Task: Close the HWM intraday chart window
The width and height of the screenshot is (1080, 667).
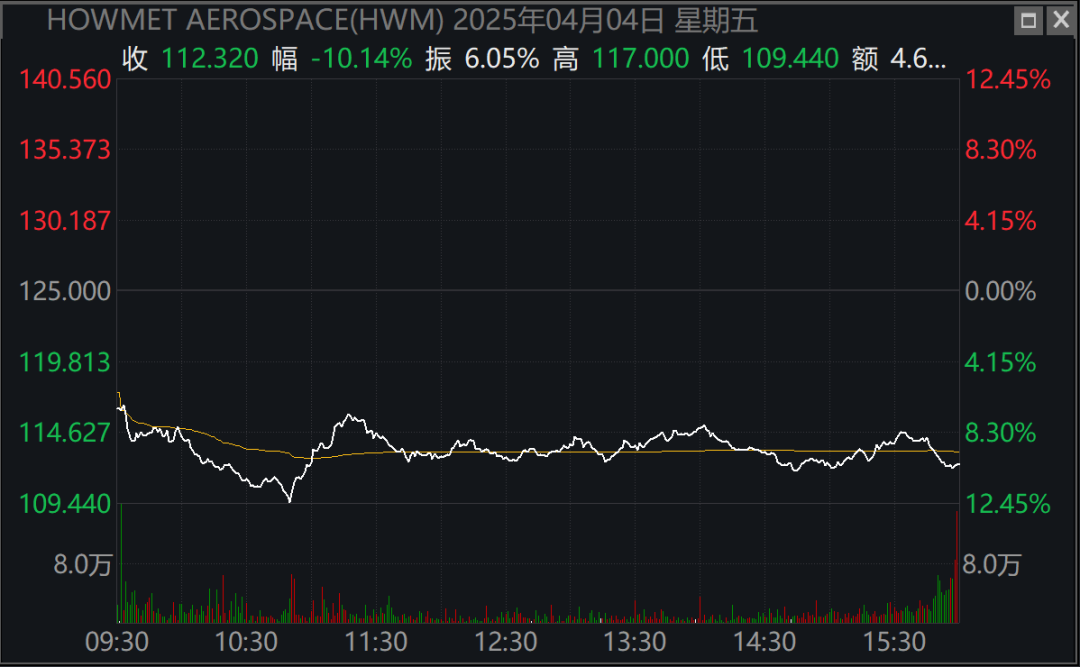Action: pos(1061,21)
